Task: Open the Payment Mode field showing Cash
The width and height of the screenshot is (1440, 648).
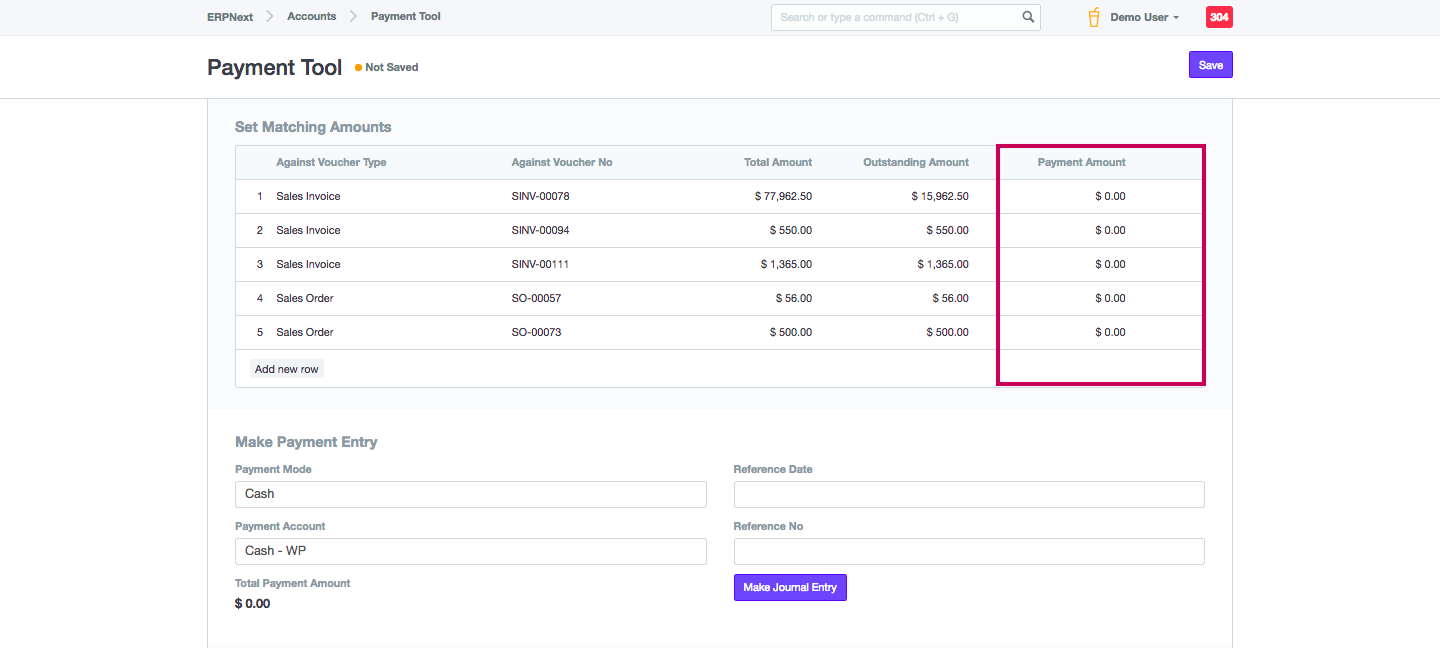Action: click(470, 494)
